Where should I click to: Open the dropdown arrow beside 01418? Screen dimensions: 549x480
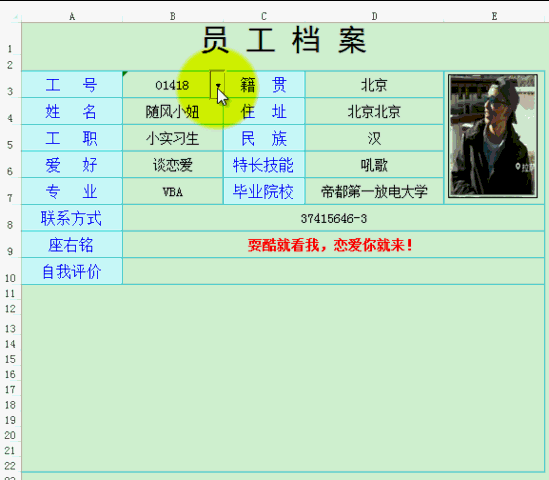click(x=217, y=85)
